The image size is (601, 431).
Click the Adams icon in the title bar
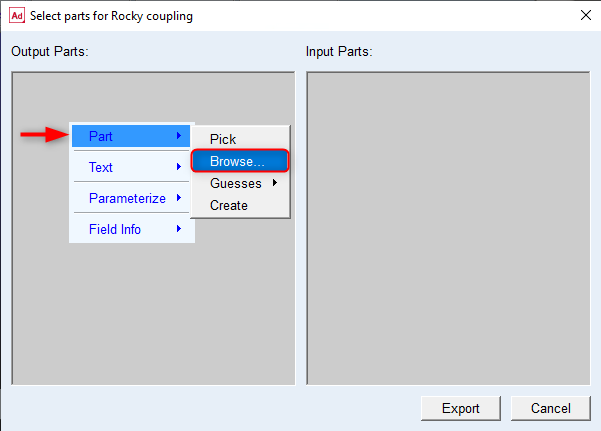pyautogui.click(x=16, y=16)
